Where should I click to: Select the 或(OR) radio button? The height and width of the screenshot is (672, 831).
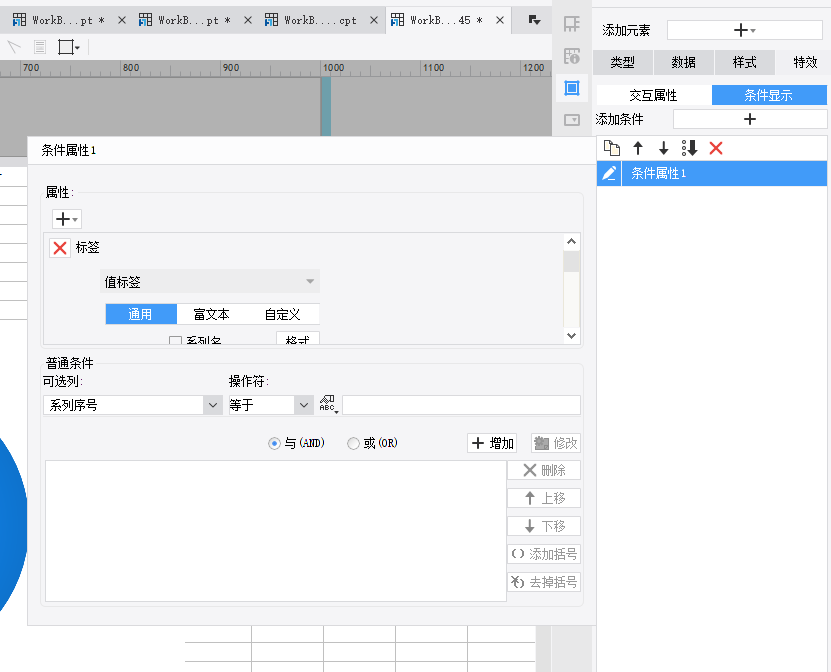coord(353,443)
